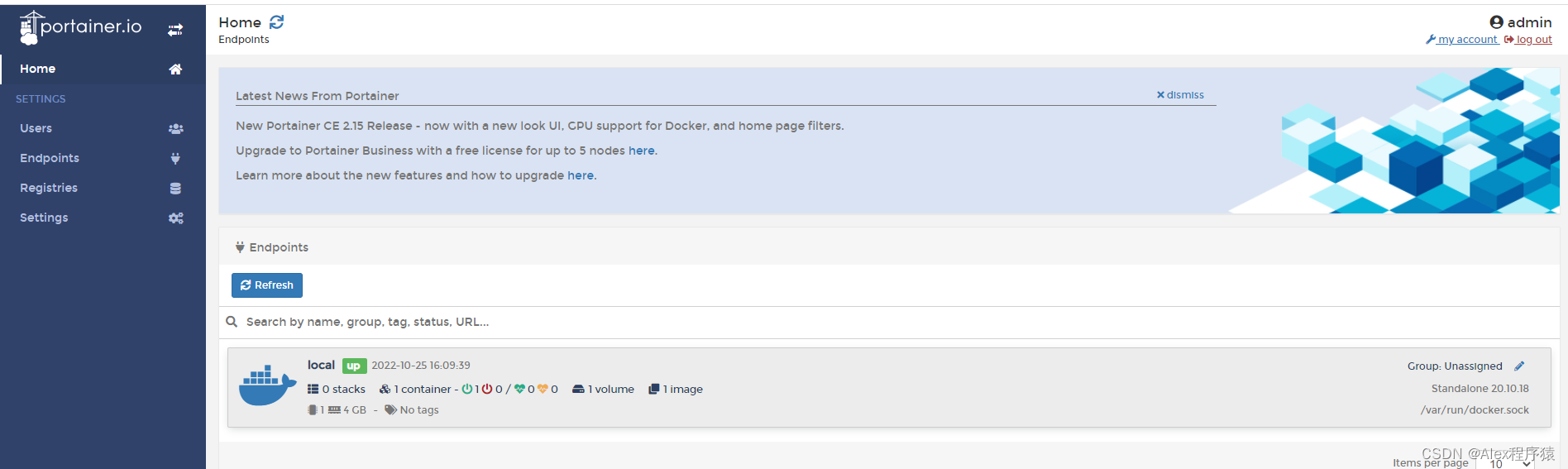
Task: Focus the endpoint search field
Action: coord(889,322)
